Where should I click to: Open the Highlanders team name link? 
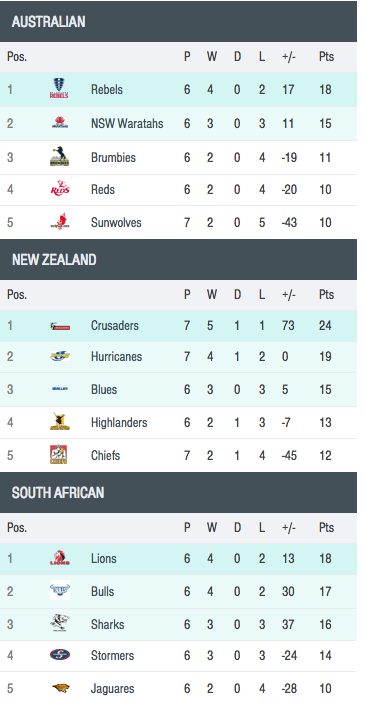119,423
